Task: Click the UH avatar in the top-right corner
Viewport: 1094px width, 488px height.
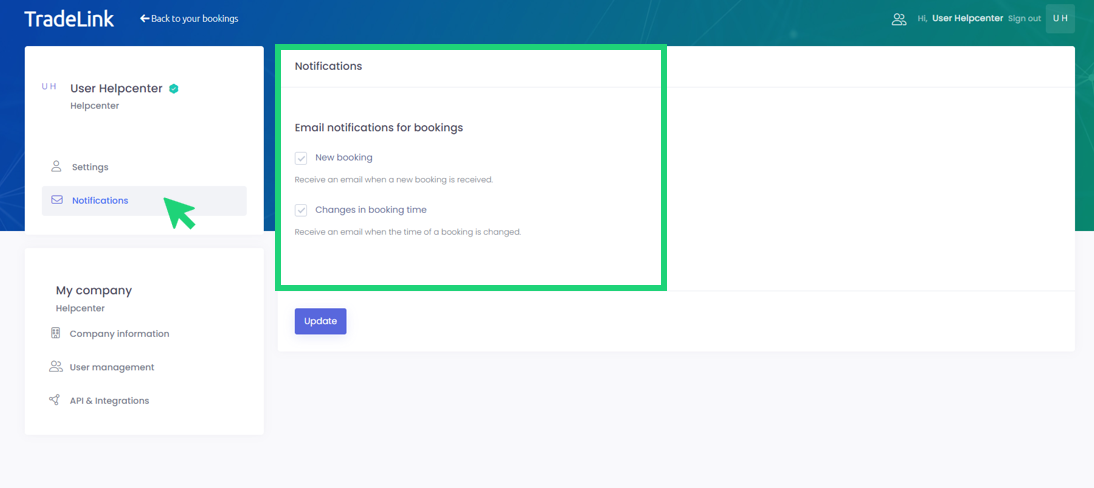Action: [1060, 19]
